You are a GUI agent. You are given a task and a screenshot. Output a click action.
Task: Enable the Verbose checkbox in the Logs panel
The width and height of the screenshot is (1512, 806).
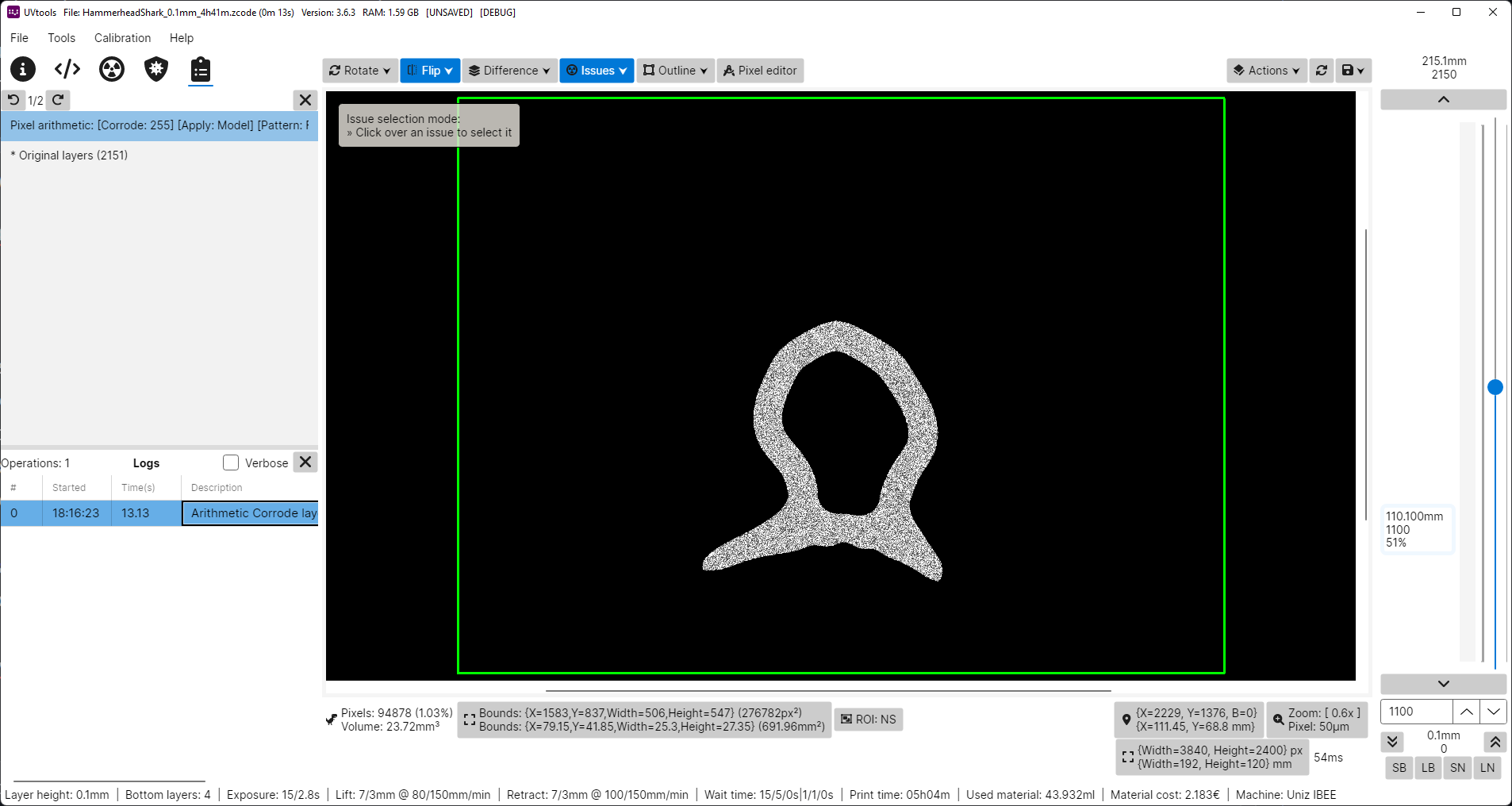point(231,462)
